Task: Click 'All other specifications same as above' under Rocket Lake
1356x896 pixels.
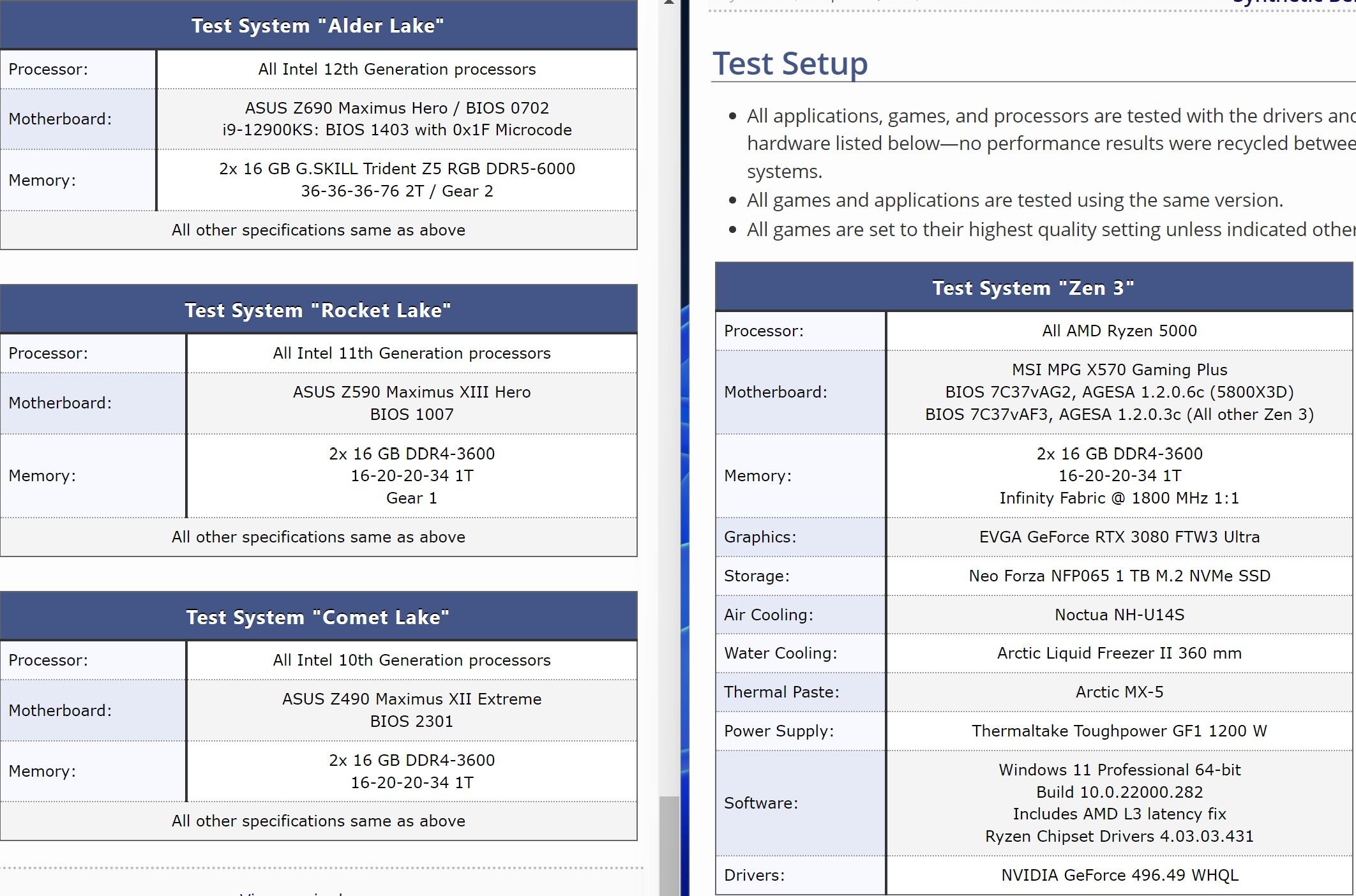Action: tap(319, 537)
